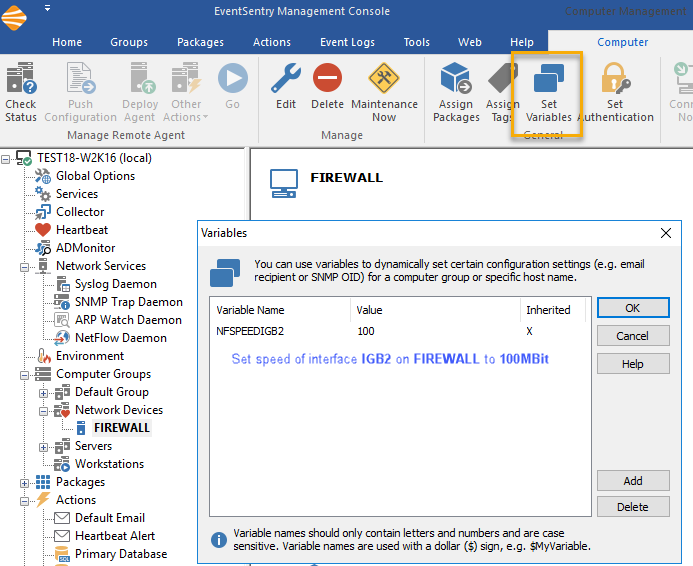693x566 pixels.
Task: Select the Heartbeat tree item
Action: [82, 230]
